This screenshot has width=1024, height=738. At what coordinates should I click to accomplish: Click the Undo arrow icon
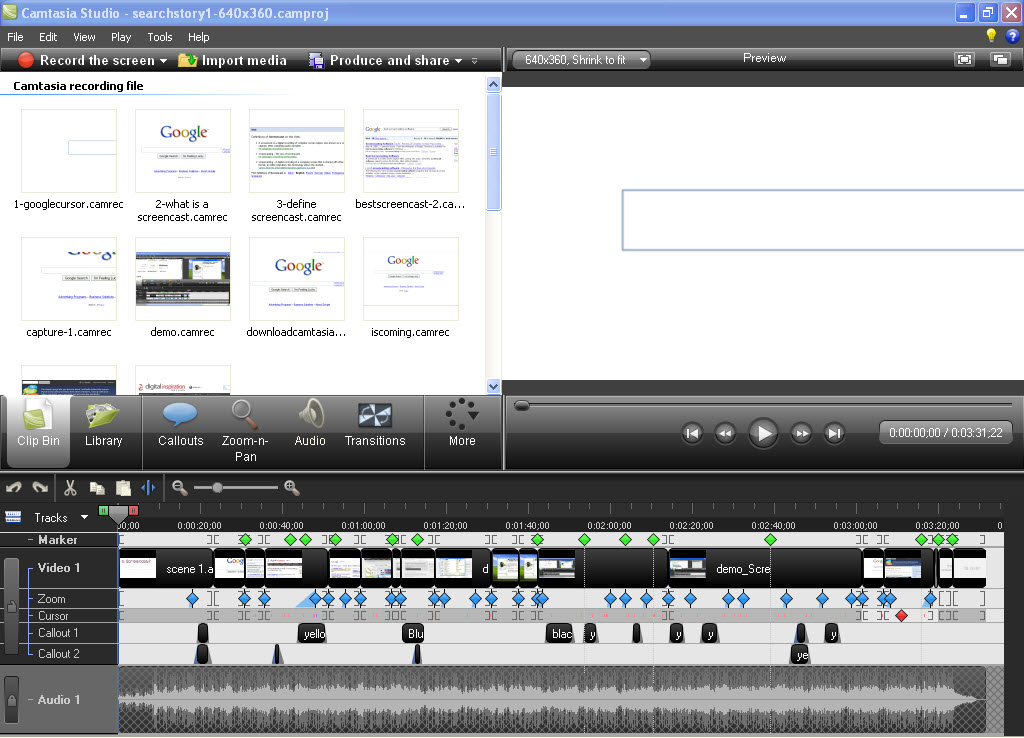click(14, 487)
